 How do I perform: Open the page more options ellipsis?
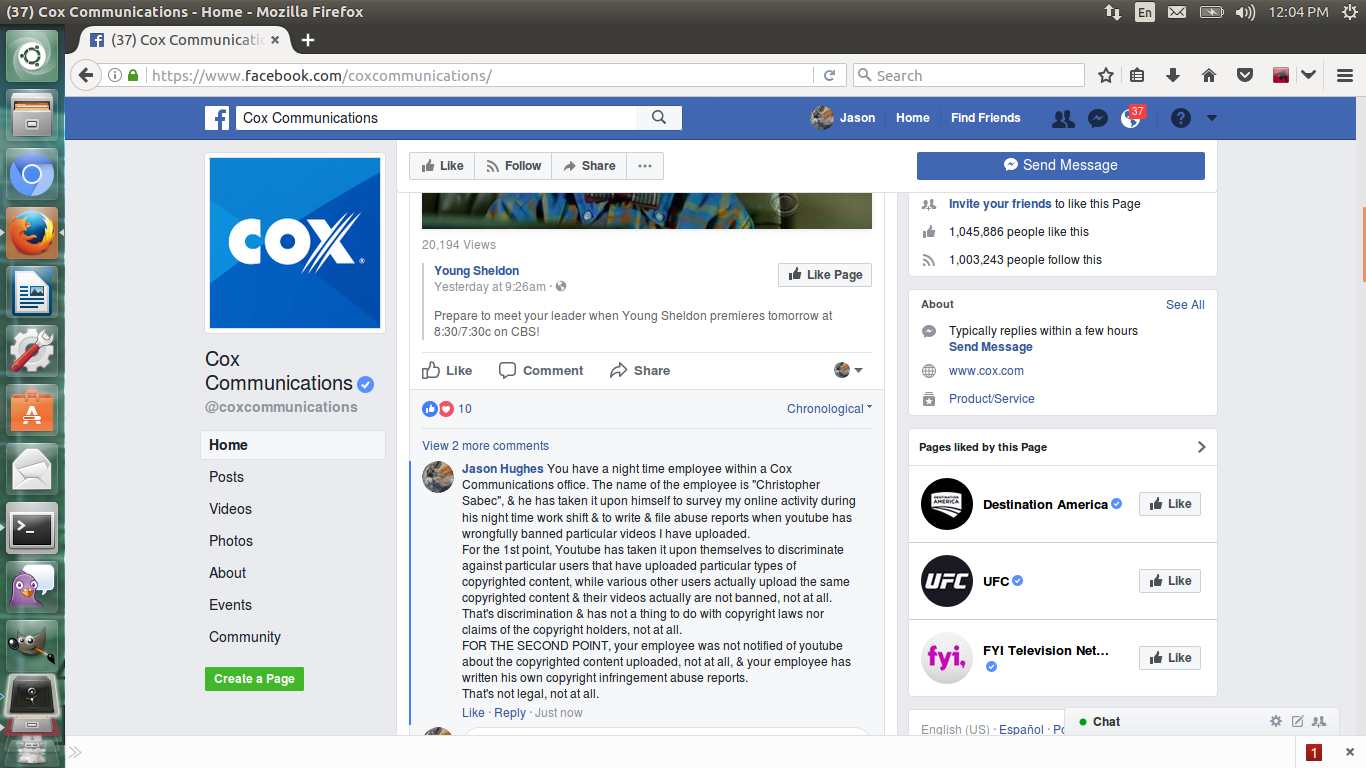[x=645, y=166]
